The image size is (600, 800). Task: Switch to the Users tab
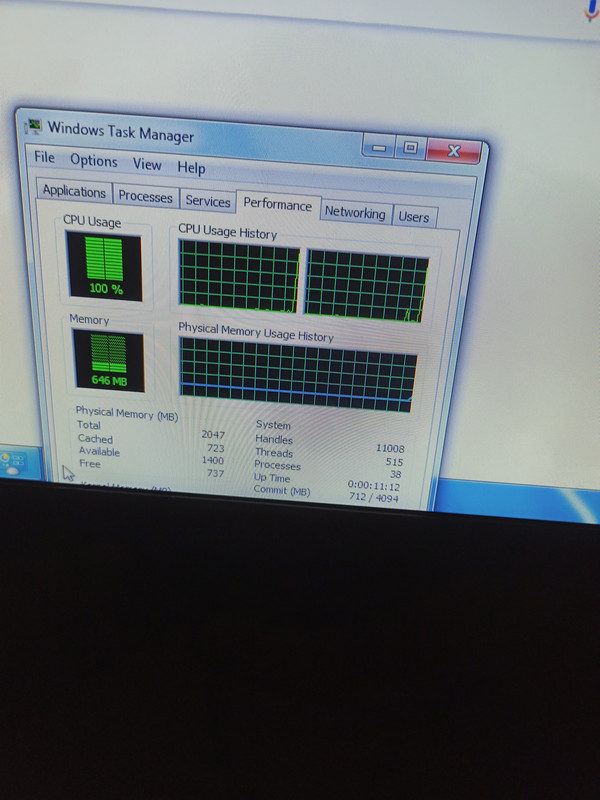point(414,217)
